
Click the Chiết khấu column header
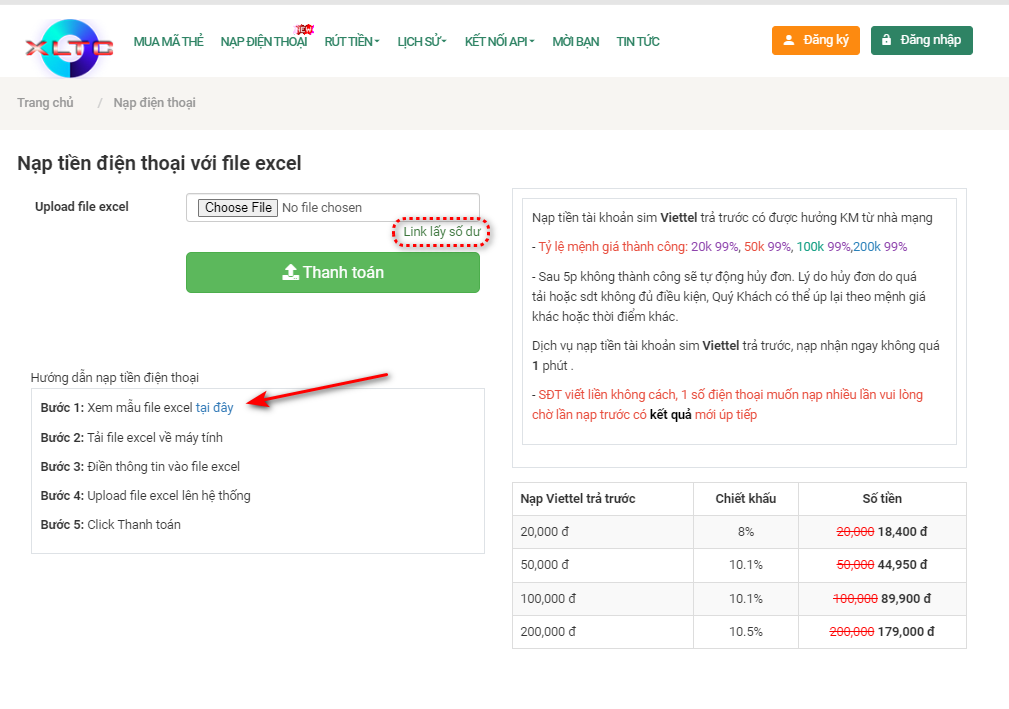point(746,499)
